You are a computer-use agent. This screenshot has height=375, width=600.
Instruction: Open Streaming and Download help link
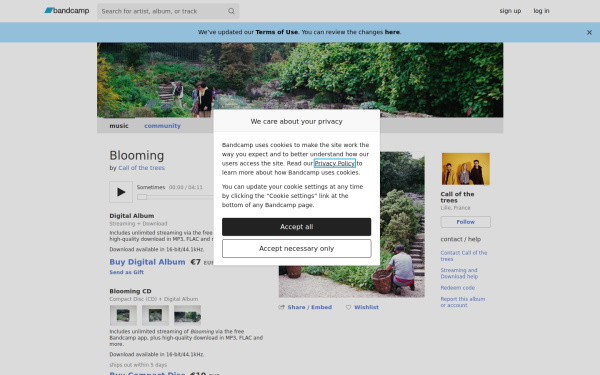coord(459,273)
